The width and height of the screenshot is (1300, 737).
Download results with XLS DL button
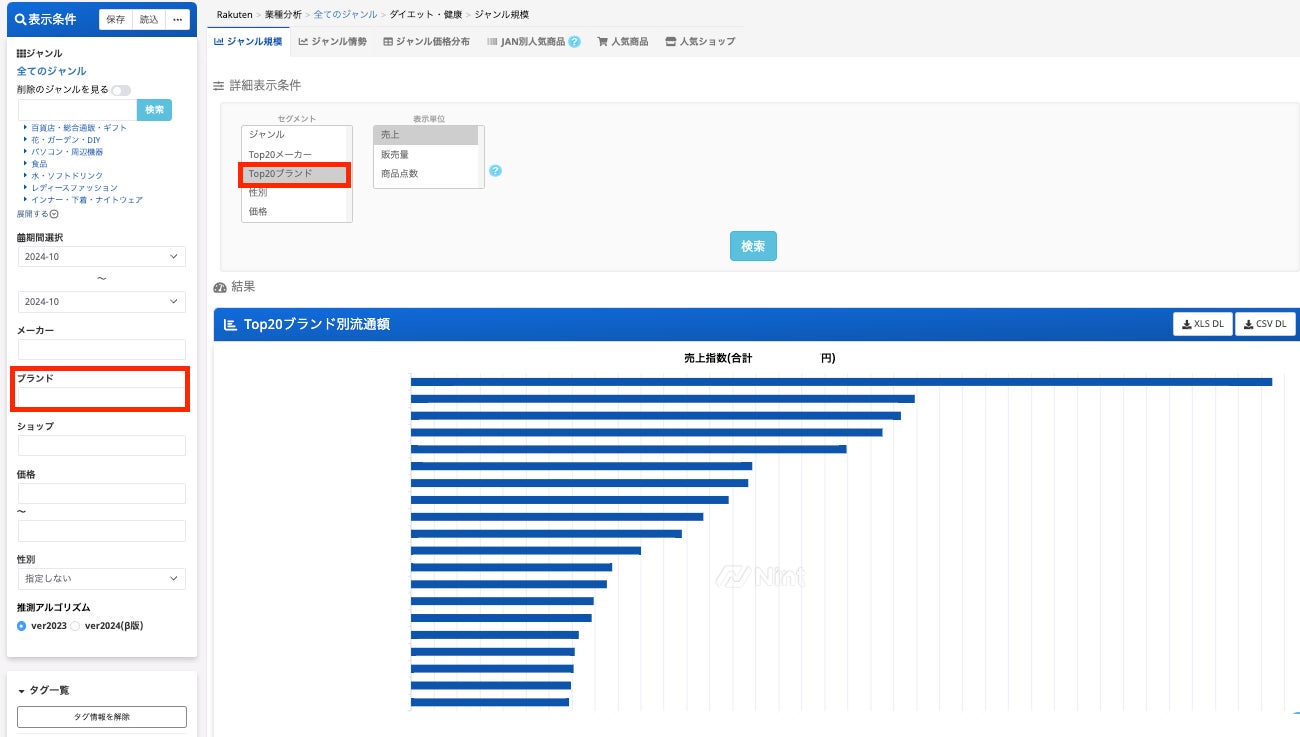click(1202, 324)
